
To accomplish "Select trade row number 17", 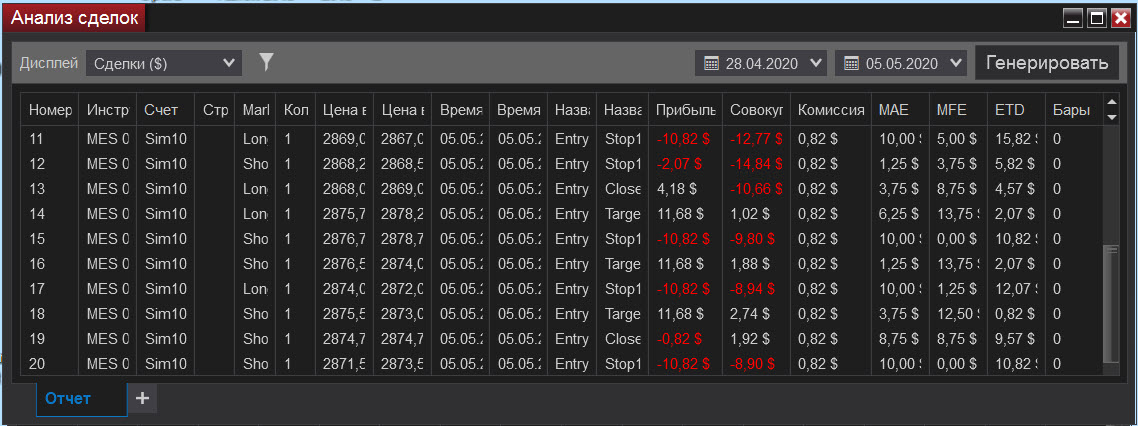I will coord(562,288).
